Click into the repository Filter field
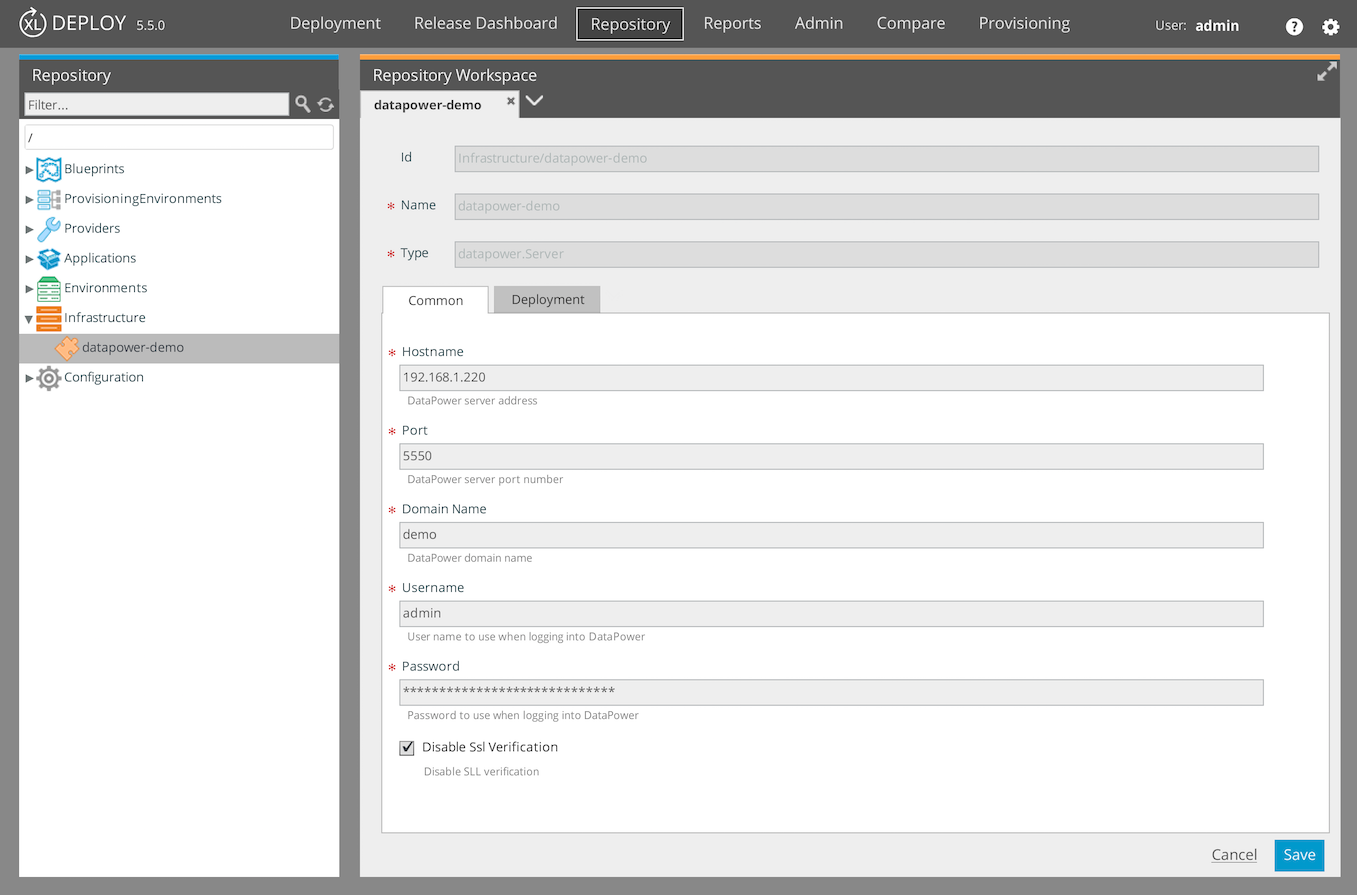The height and width of the screenshot is (895, 1357). [157, 104]
